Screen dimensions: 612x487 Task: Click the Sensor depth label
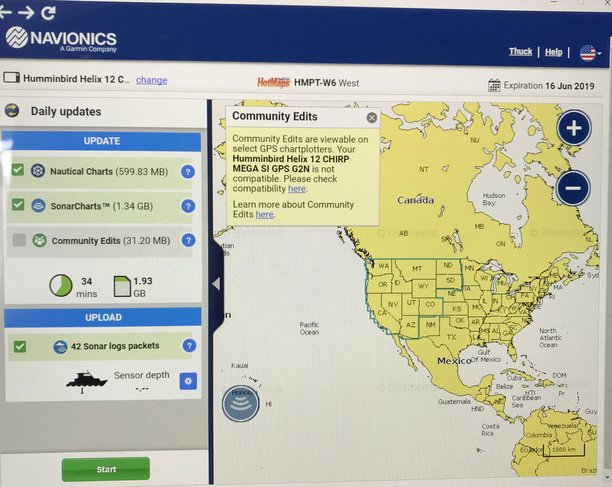[141, 375]
